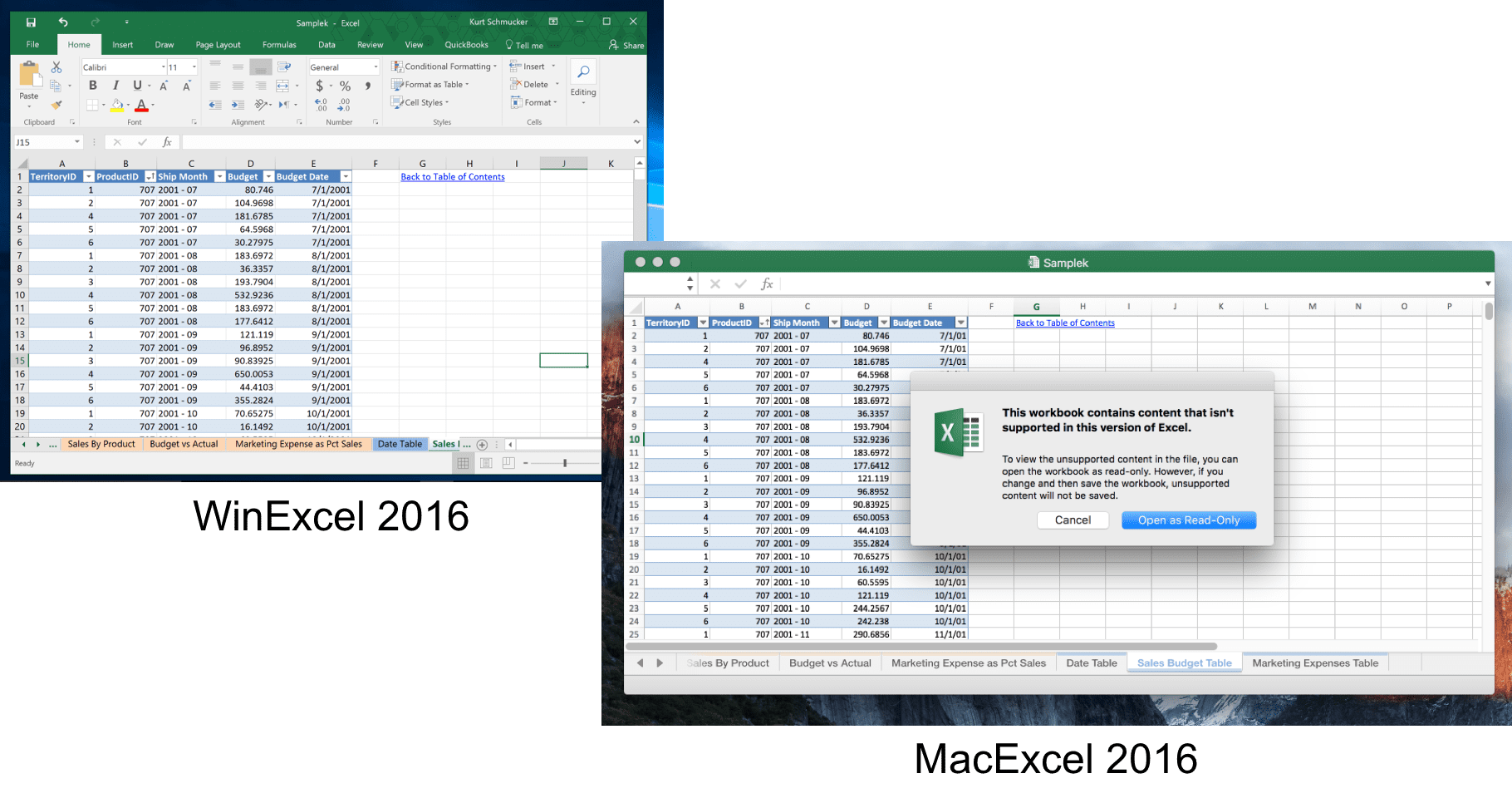The width and height of the screenshot is (1512, 808).
Task: Click Tell me search box
Action: point(524,45)
